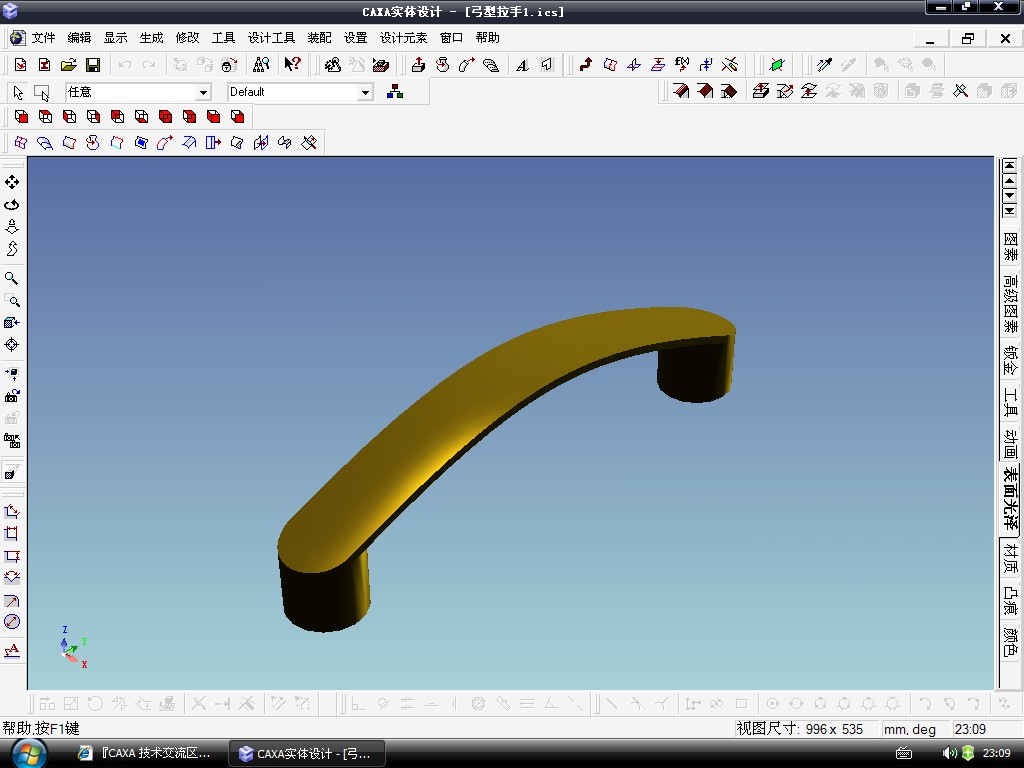Open the 显示 menu
The height and width of the screenshot is (768, 1024).
click(x=116, y=38)
